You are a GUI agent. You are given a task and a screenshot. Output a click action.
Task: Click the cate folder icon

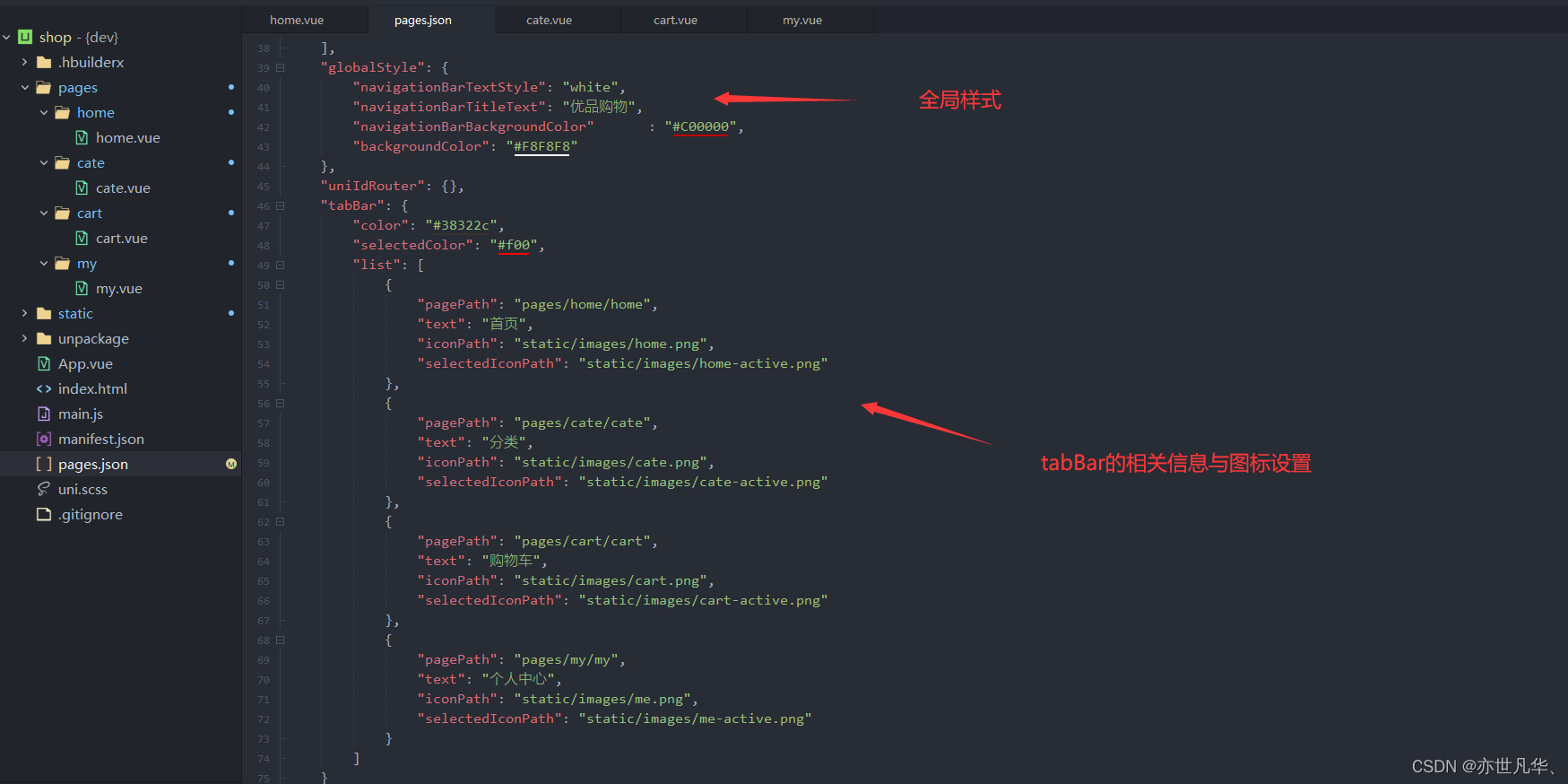coord(63,162)
